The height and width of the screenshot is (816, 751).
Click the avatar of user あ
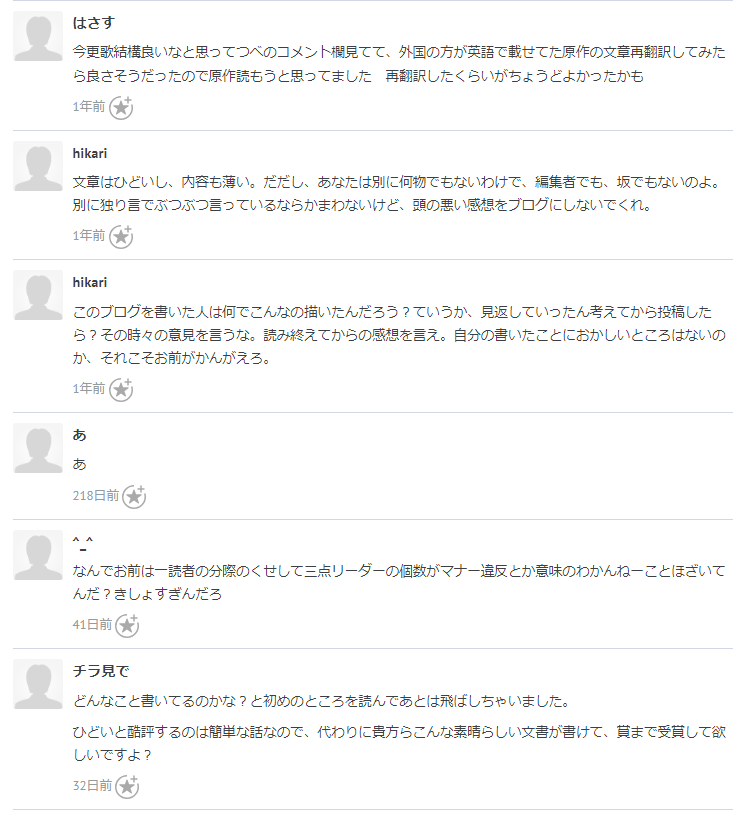(38, 448)
